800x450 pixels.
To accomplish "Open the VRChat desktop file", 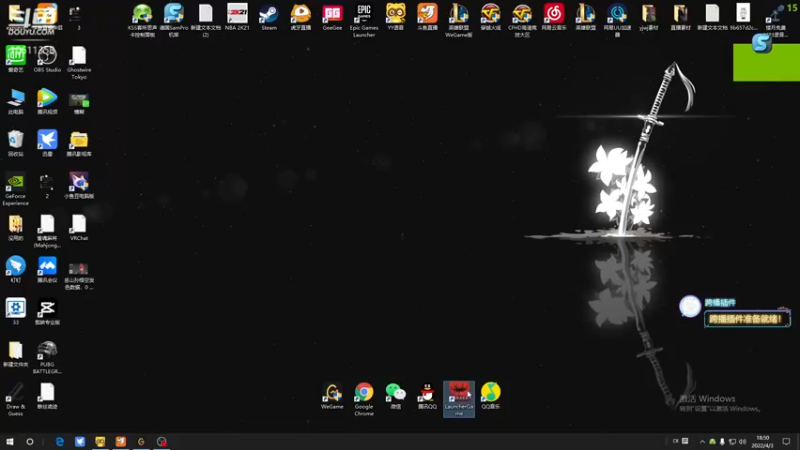I will click(79, 228).
